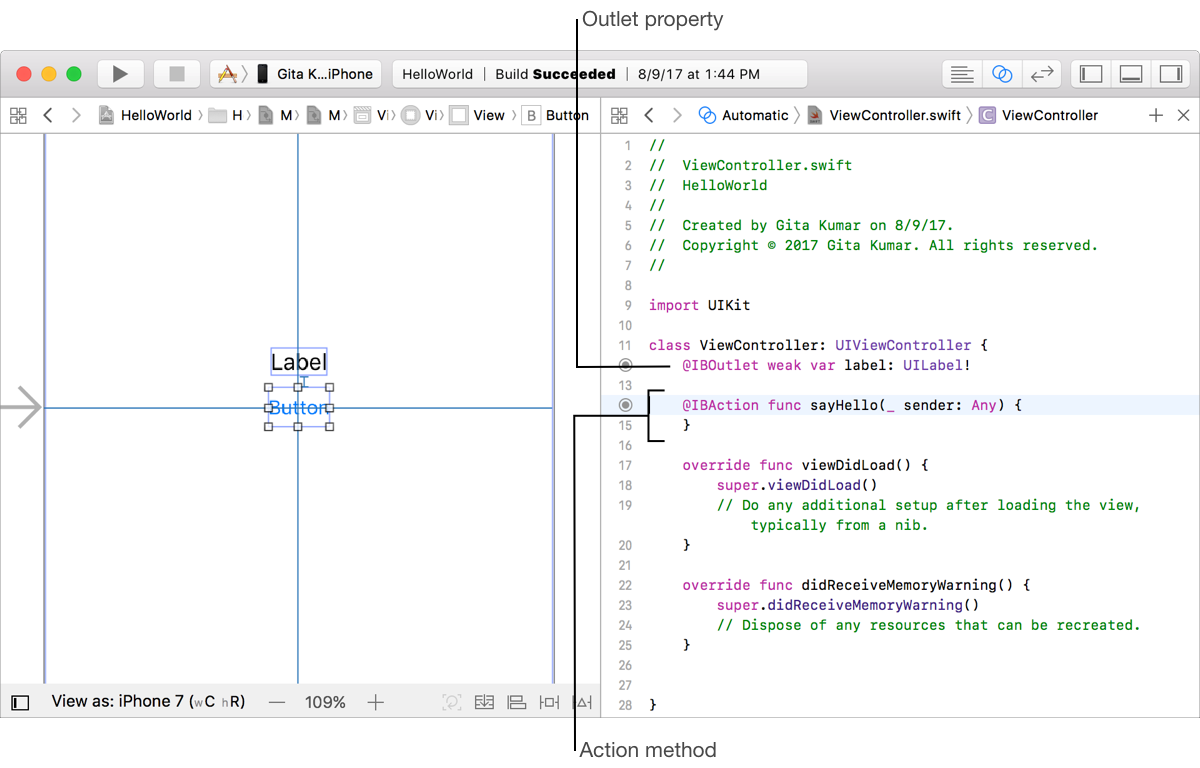Image resolution: width=1200 pixels, height=768 pixels.
Task: Click the Add New Constraints icon
Action: pyautogui.click(x=549, y=702)
